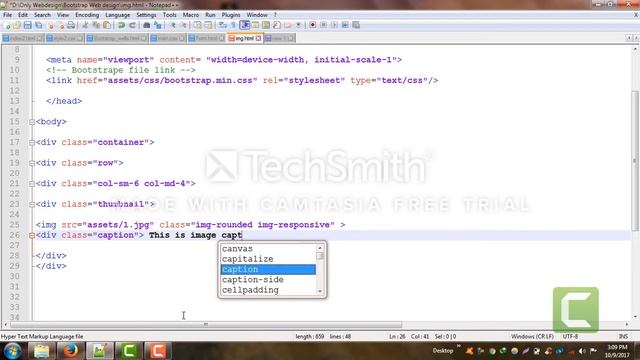Toggle the Show Indent Guide button
Screen dimensions: 640x360
tap(244, 25)
